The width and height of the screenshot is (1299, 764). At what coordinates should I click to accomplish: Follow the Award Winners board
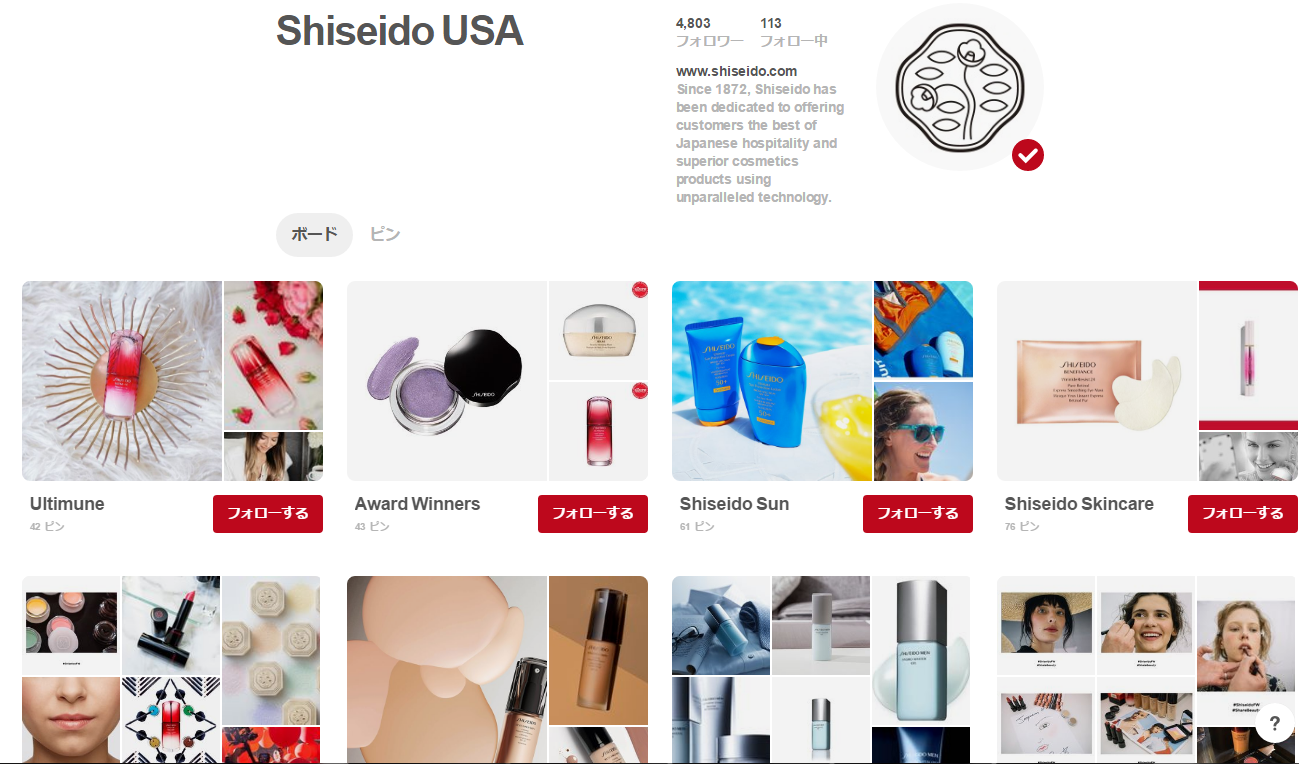pos(593,514)
